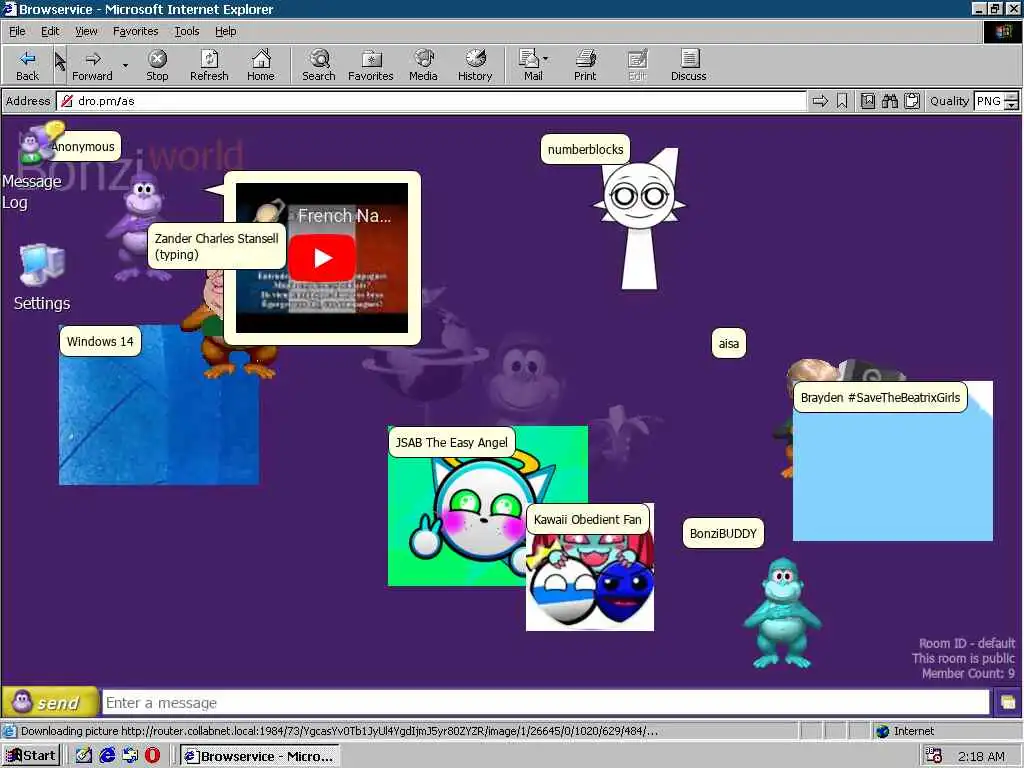
Task: Click the binoculars find icon
Action: point(889,101)
